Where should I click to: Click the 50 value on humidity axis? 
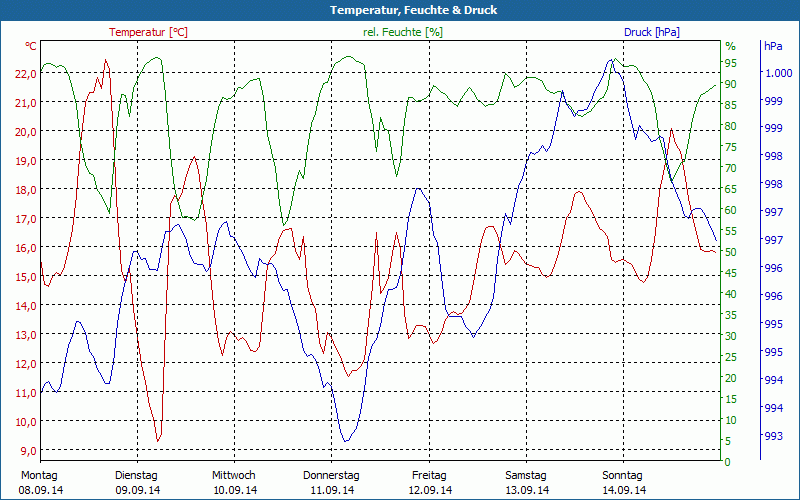tap(731, 252)
